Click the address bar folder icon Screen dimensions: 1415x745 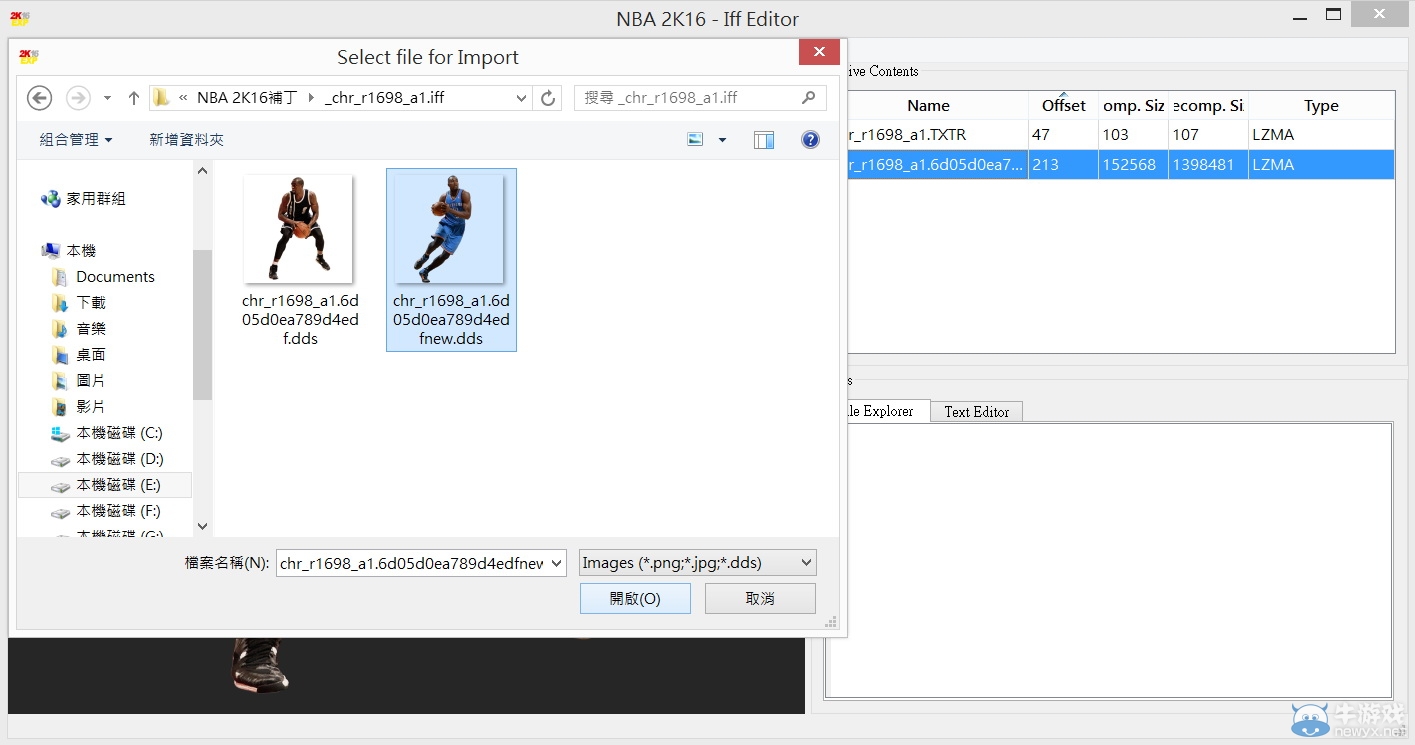(160, 98)
